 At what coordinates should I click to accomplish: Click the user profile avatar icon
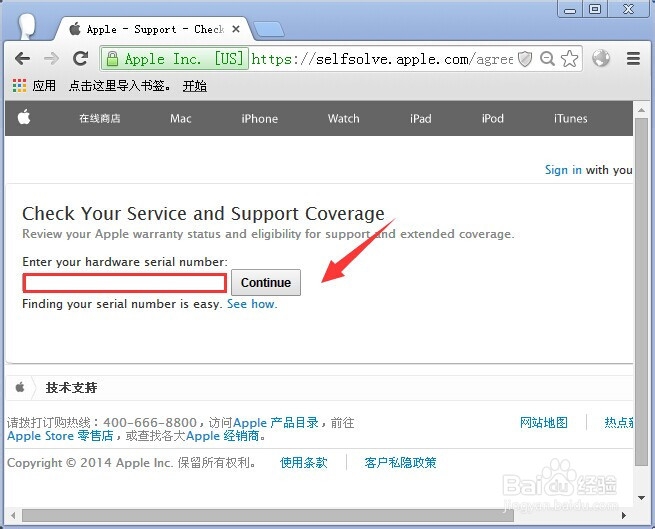point(27,26)
